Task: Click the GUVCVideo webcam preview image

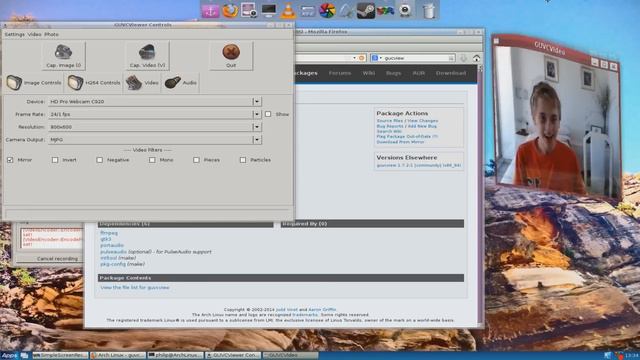Action: coord(557,122)
